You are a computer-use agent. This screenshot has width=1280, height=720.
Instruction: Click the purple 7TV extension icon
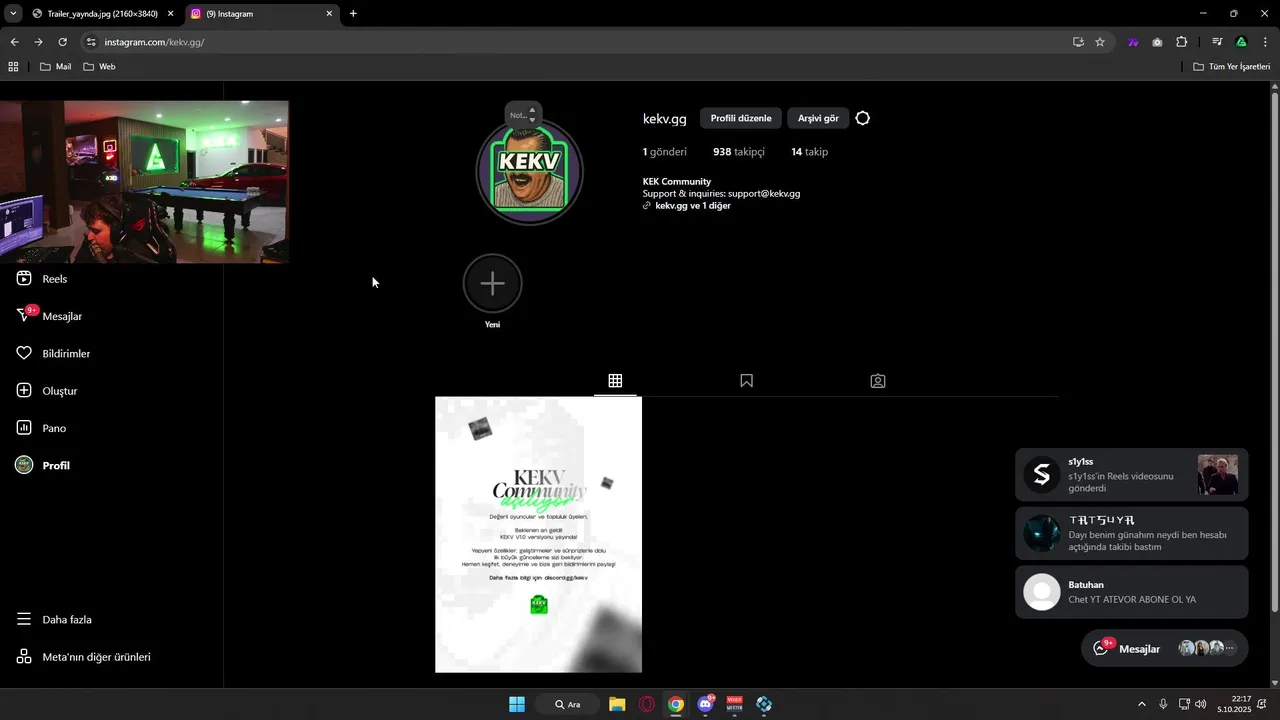[1133, 42]
